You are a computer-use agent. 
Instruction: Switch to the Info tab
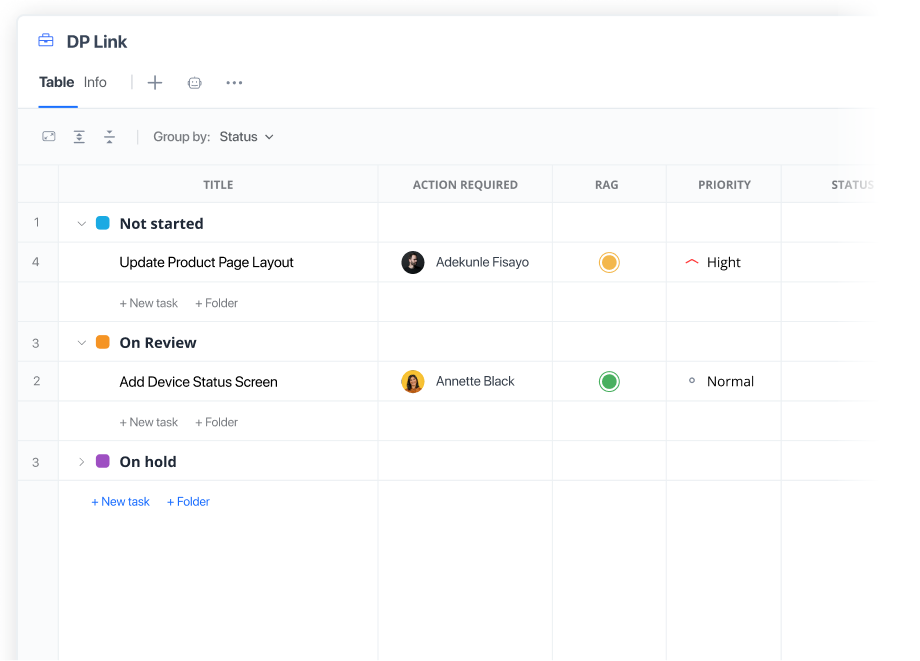click(x=95, y=83)
